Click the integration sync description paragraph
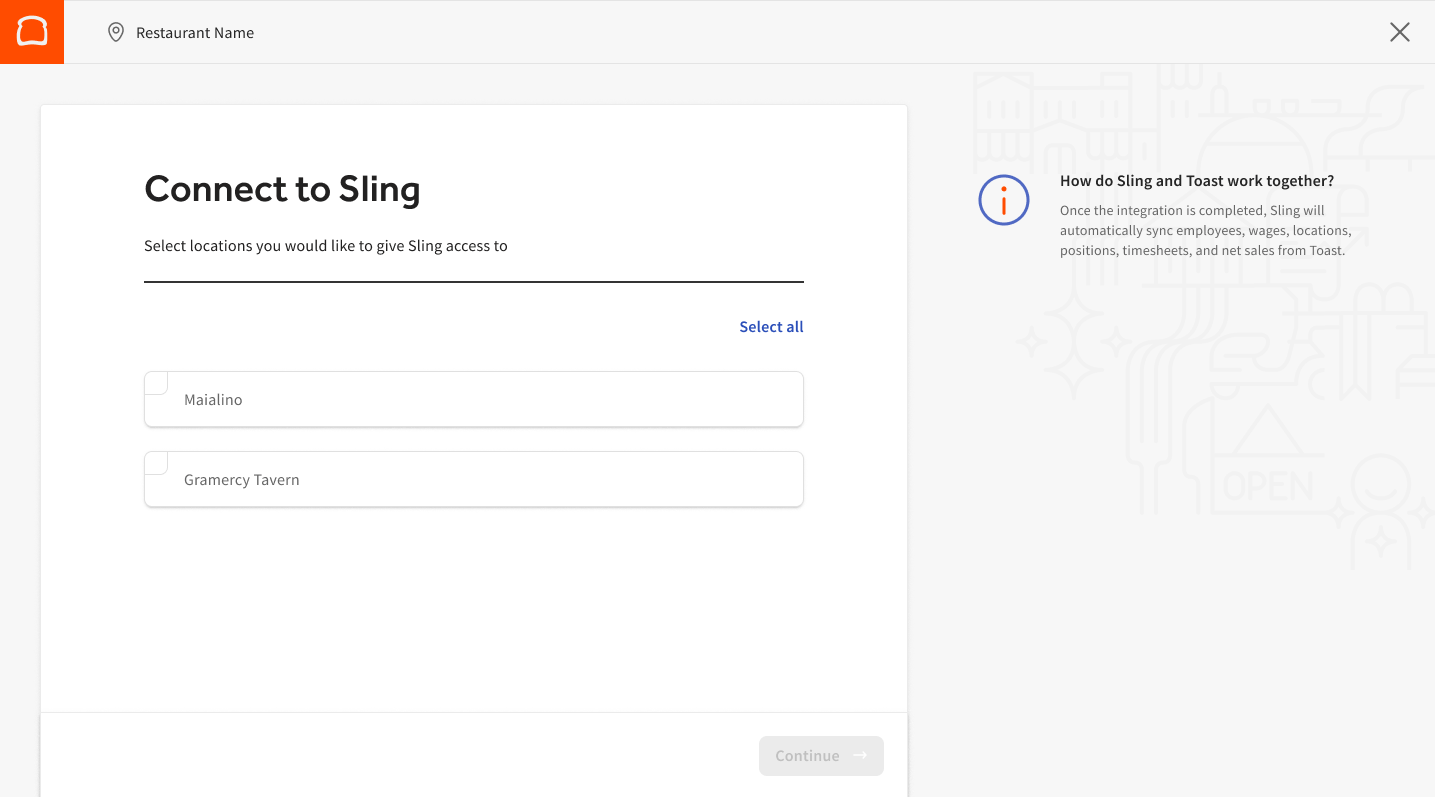 (x=1205, y=231)
